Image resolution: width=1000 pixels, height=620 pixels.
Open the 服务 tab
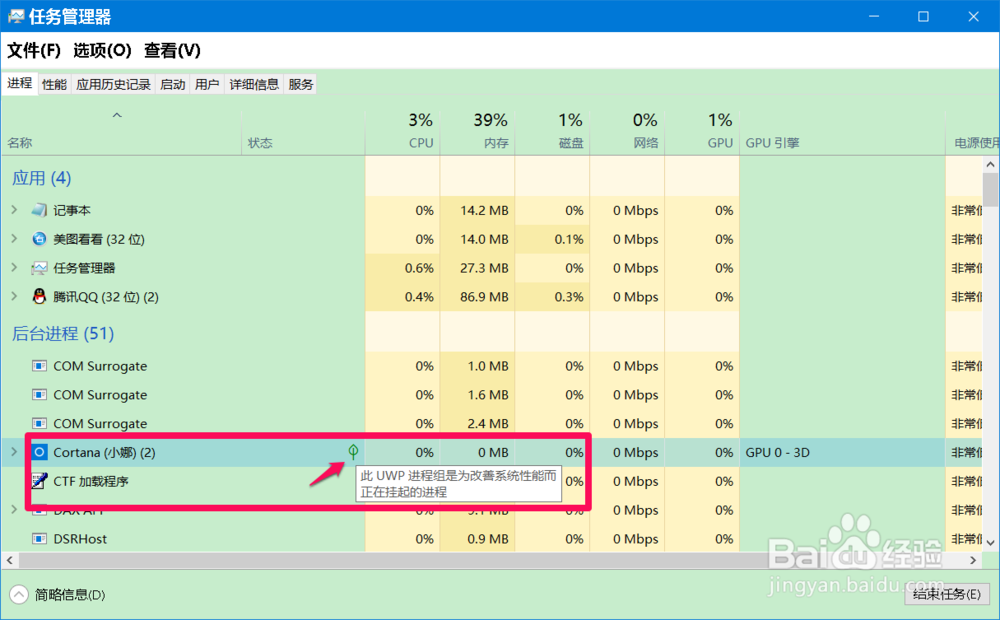tap(301, 84)
